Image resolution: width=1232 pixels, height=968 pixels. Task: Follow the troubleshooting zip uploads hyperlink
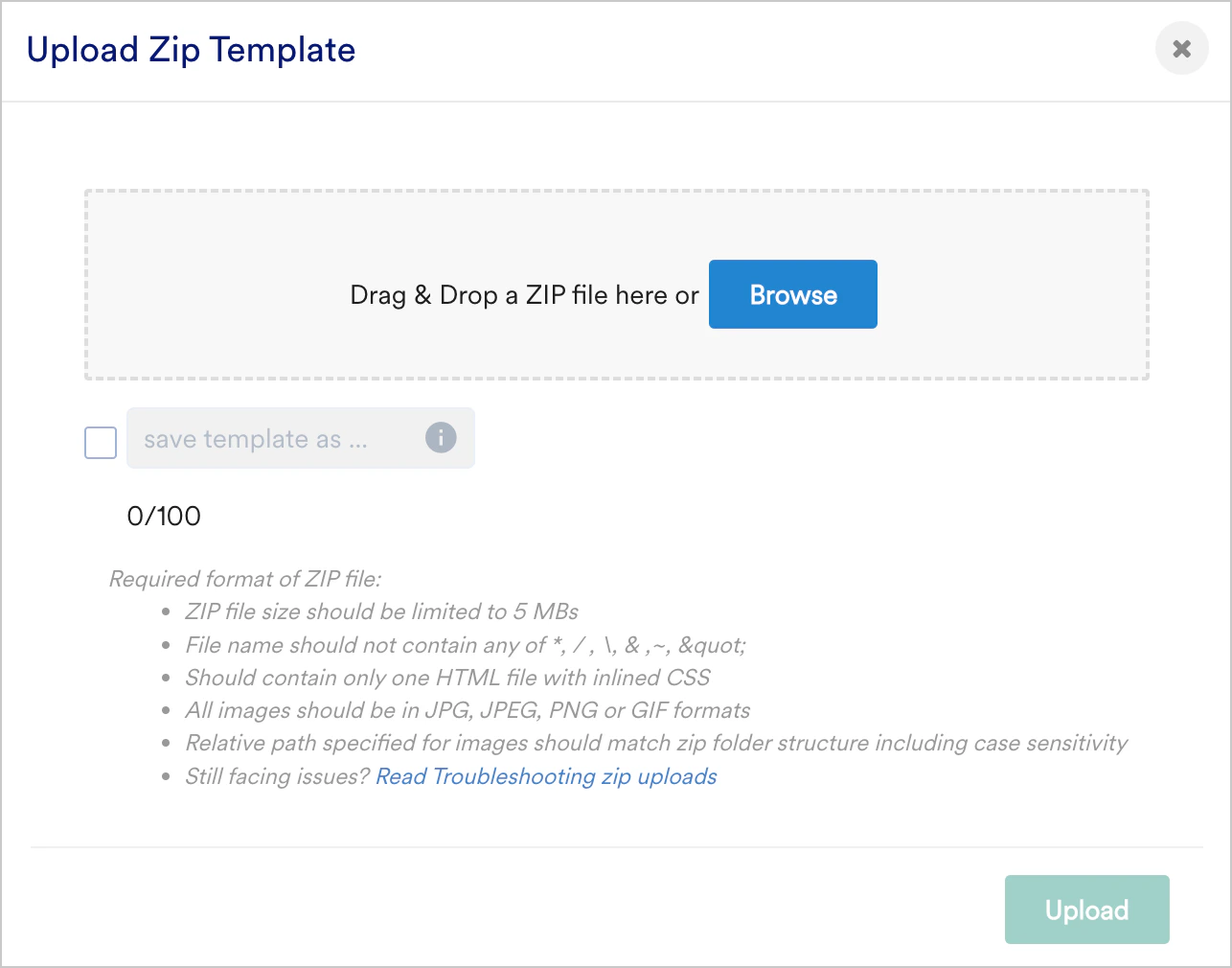[x=546, y=776]
